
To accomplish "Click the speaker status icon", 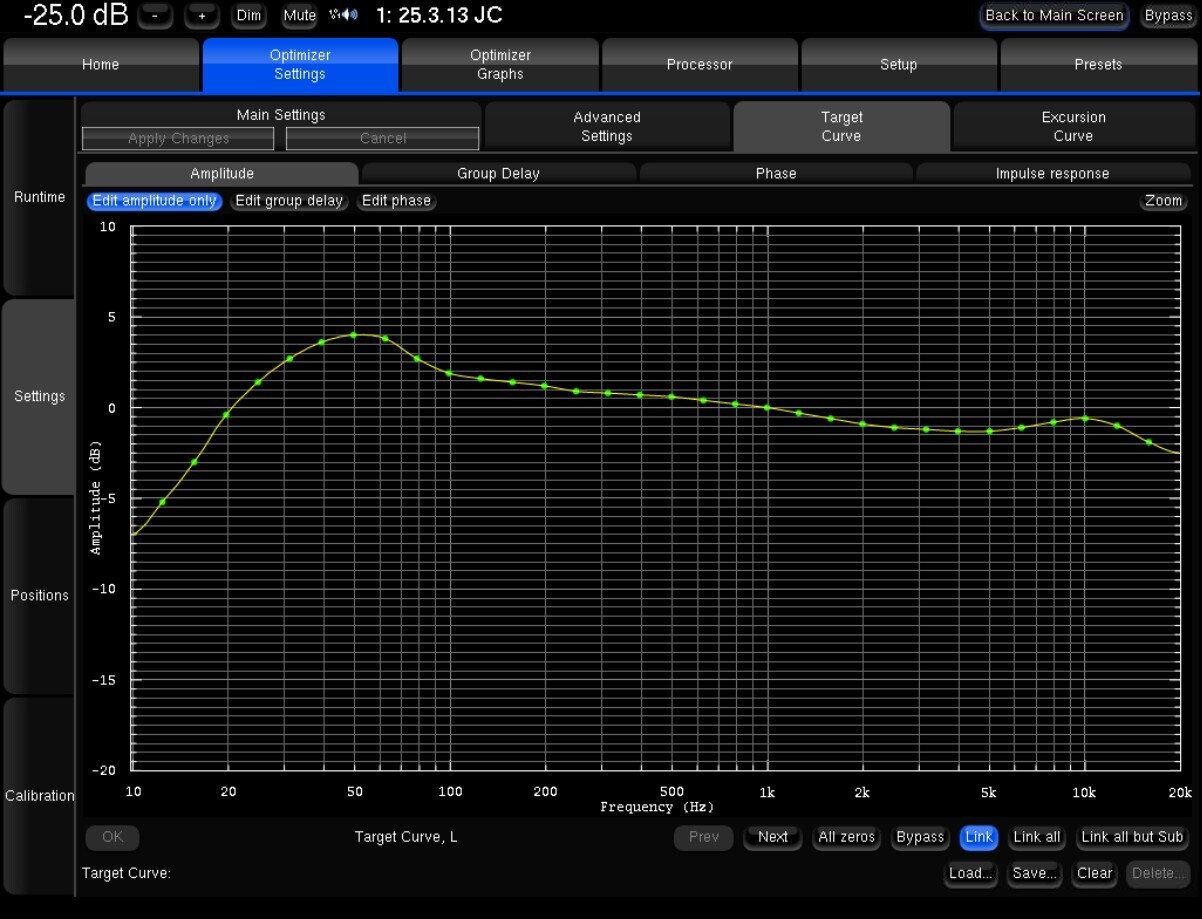I will pos(343,15).
